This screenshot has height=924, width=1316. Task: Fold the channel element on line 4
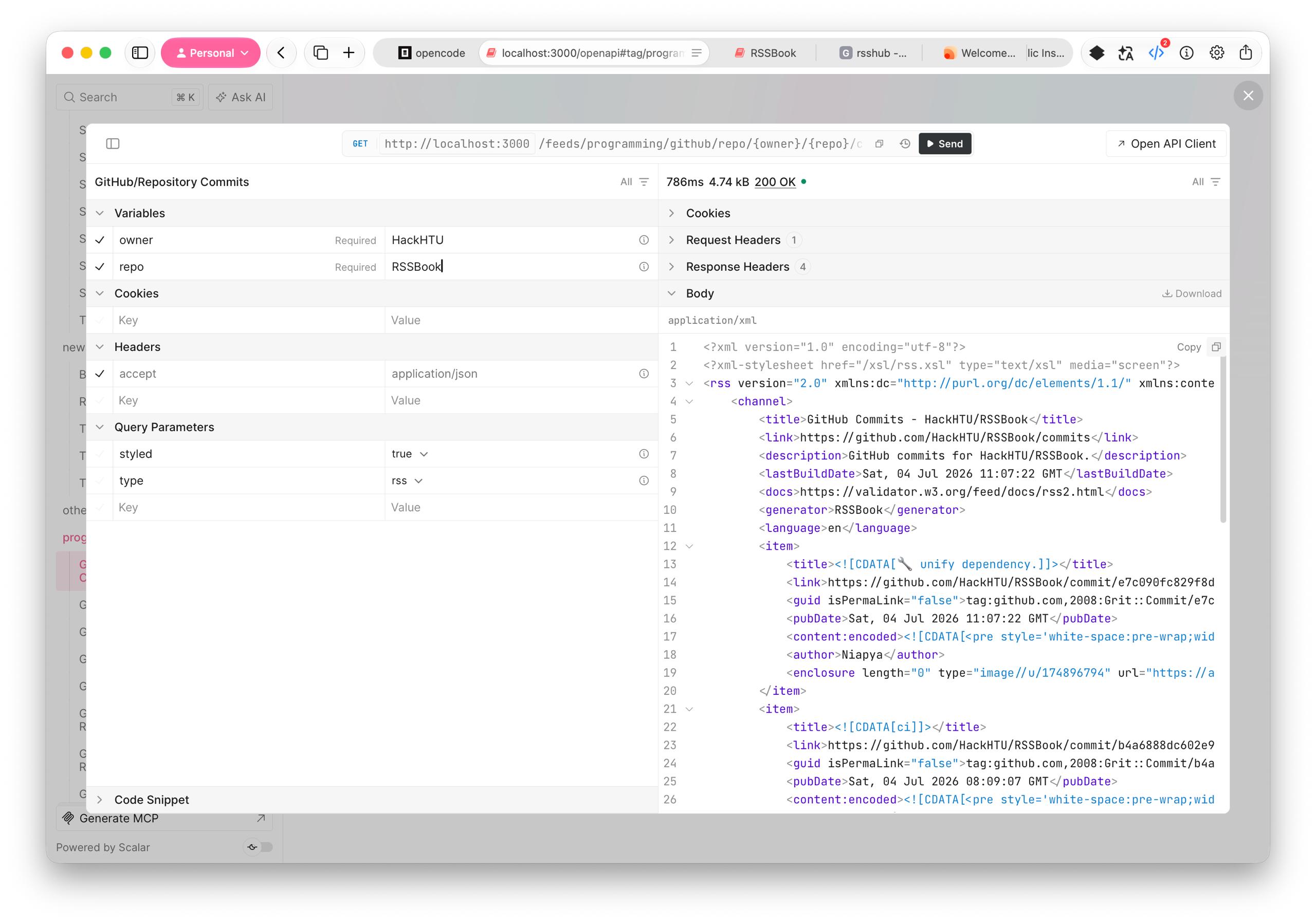[x=689, y=401]
